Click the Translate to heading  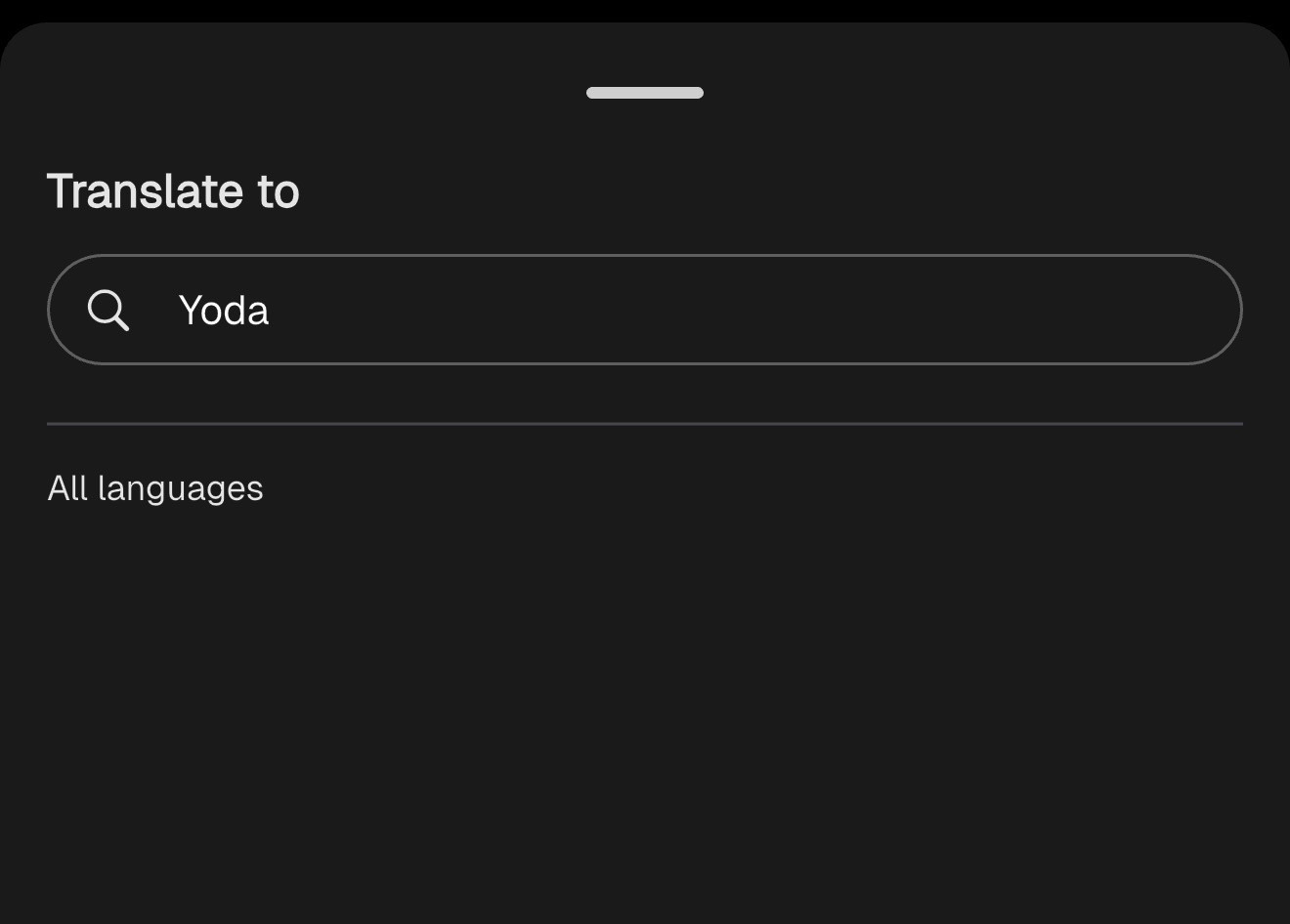pyautogui.click(x=173, y=191)
